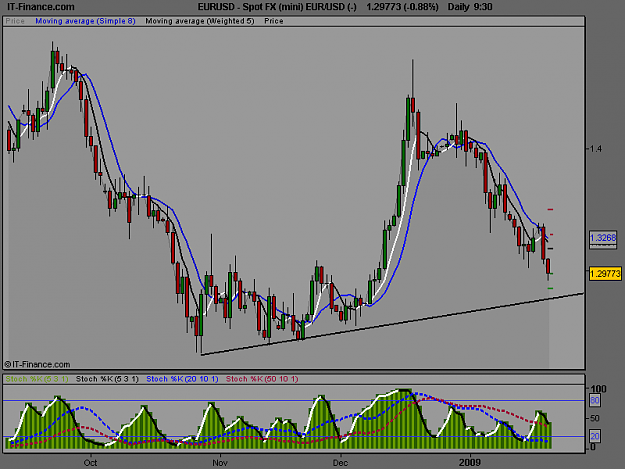
Task: Click the black 'Stoch %K(5 3 1)' label
Action: click(x=107, y=379)
